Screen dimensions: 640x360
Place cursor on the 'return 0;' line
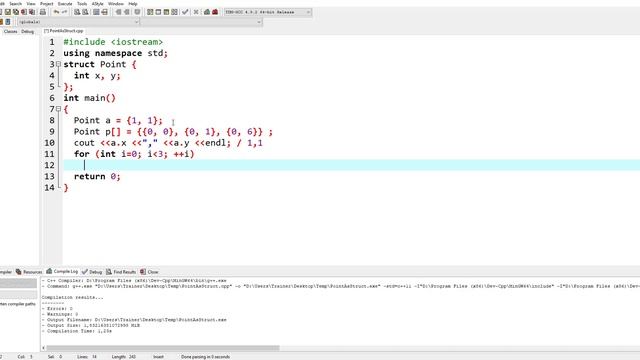[x=97, y=176]
